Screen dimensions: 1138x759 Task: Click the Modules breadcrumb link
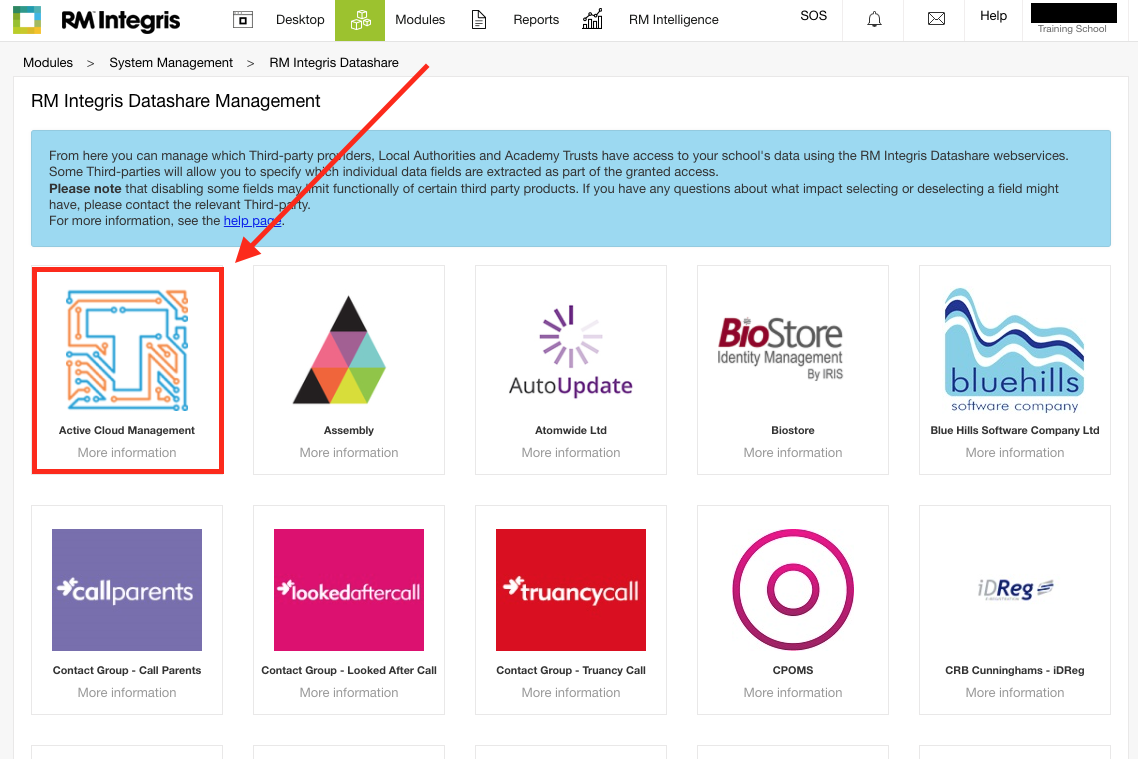pyautogui.click(x=48, y=62)
